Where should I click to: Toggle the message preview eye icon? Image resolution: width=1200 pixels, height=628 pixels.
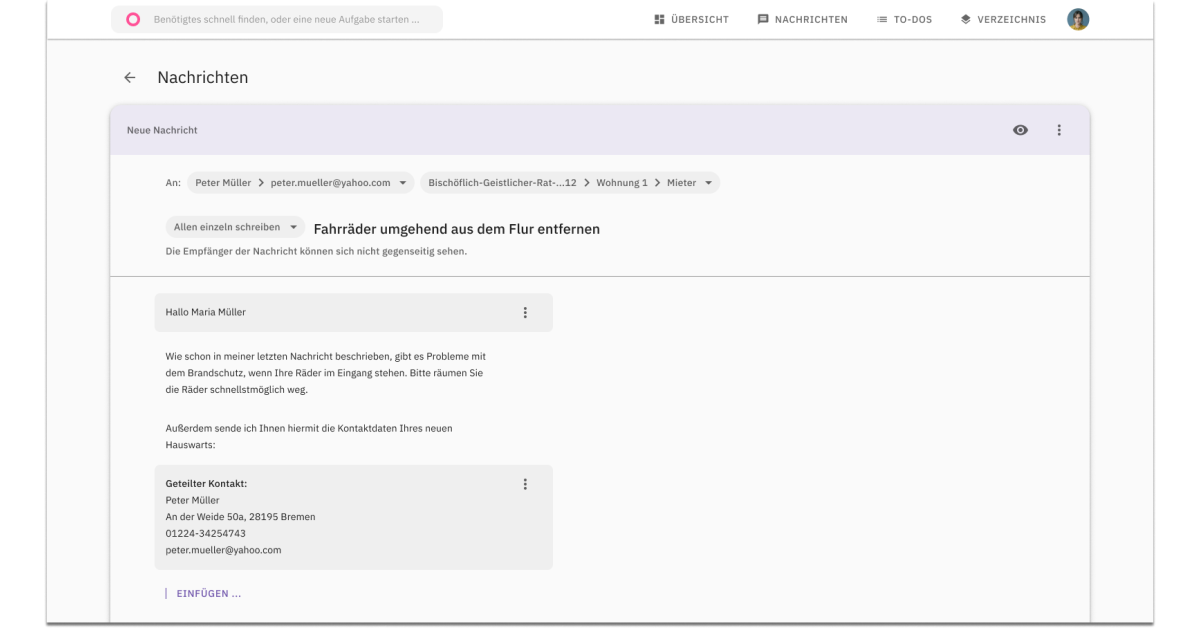1021,130
